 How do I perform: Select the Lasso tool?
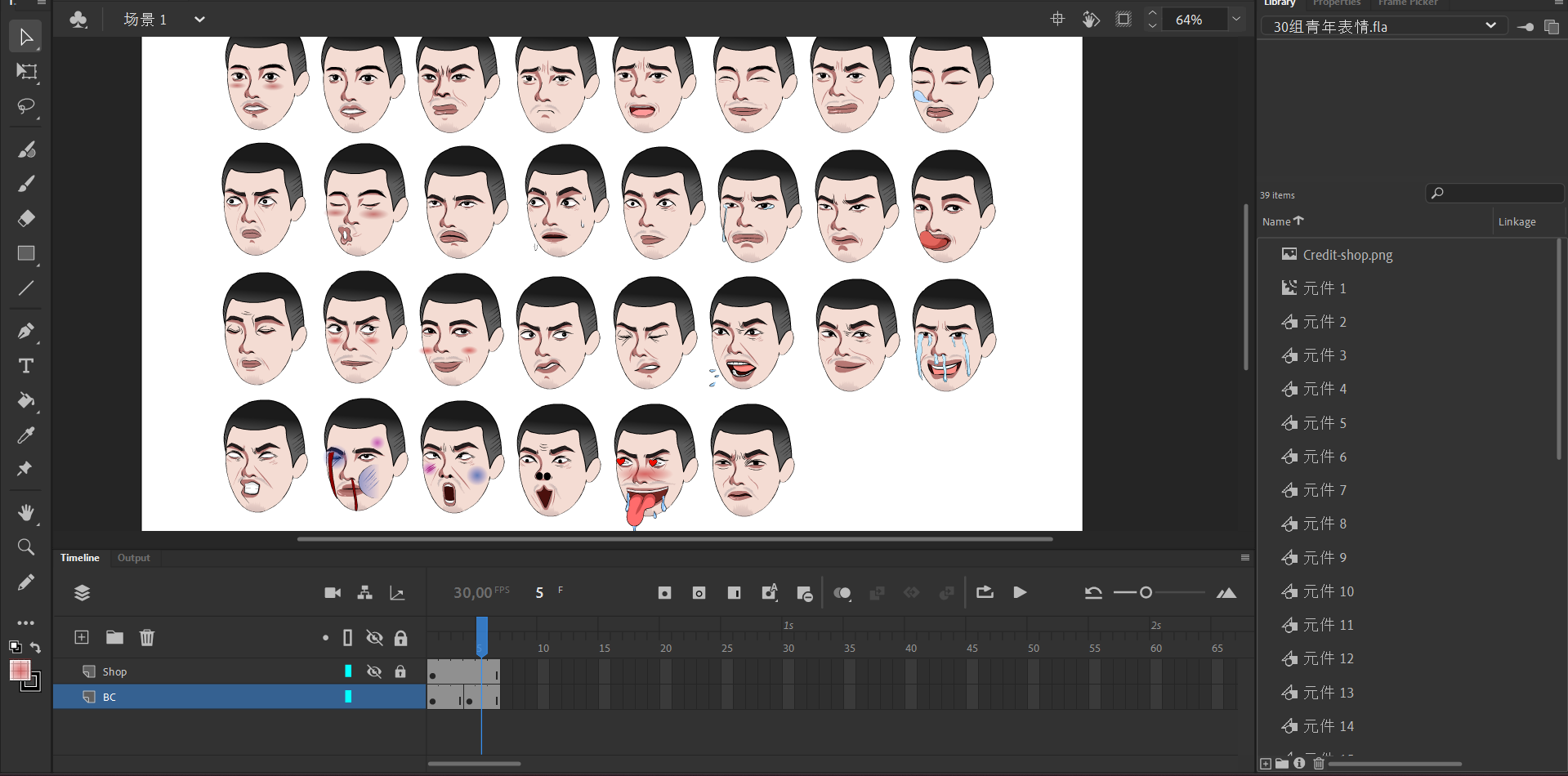pos(26,107)
